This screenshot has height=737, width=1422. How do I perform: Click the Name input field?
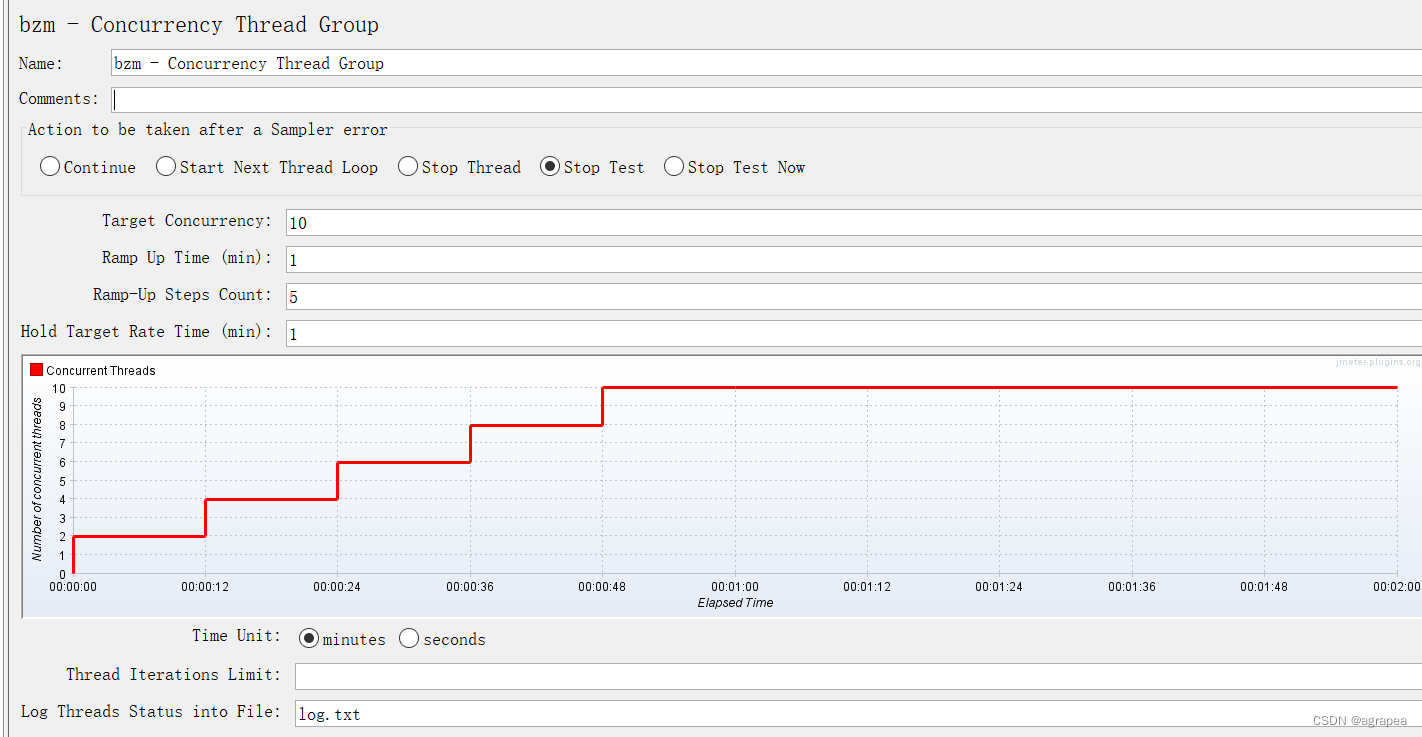click(x=500, y=63)
